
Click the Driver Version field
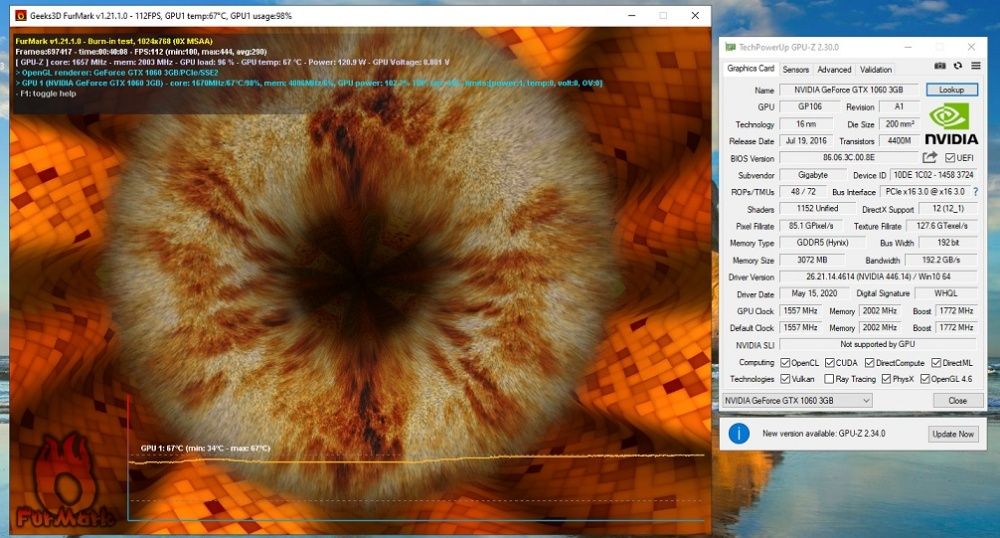coord(878,277)
